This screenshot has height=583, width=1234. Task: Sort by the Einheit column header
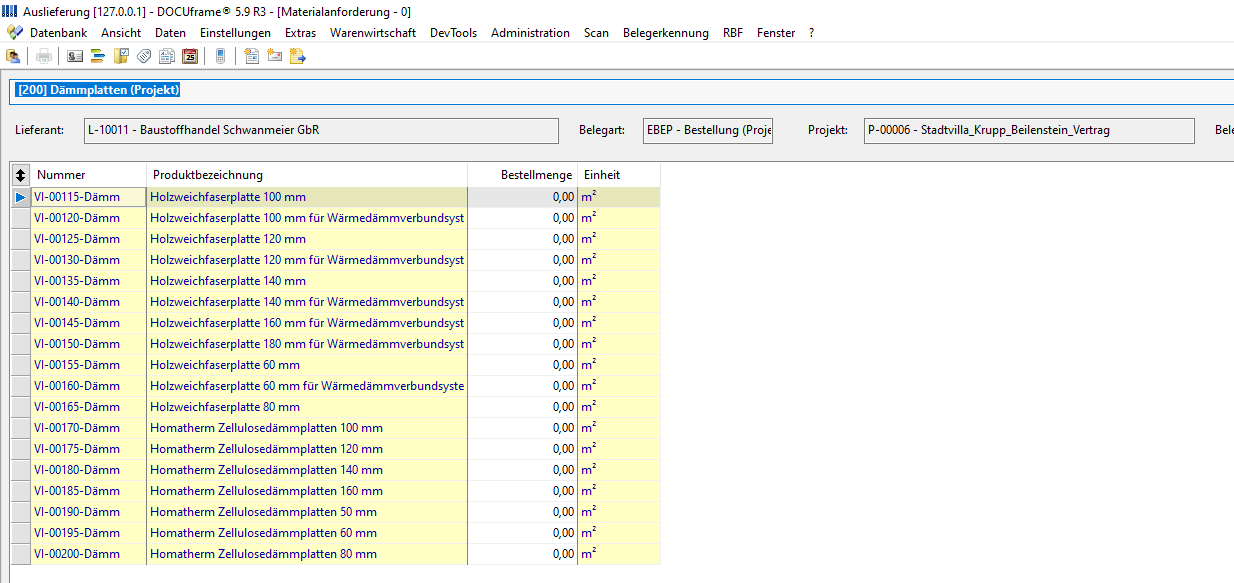point(619,175)
